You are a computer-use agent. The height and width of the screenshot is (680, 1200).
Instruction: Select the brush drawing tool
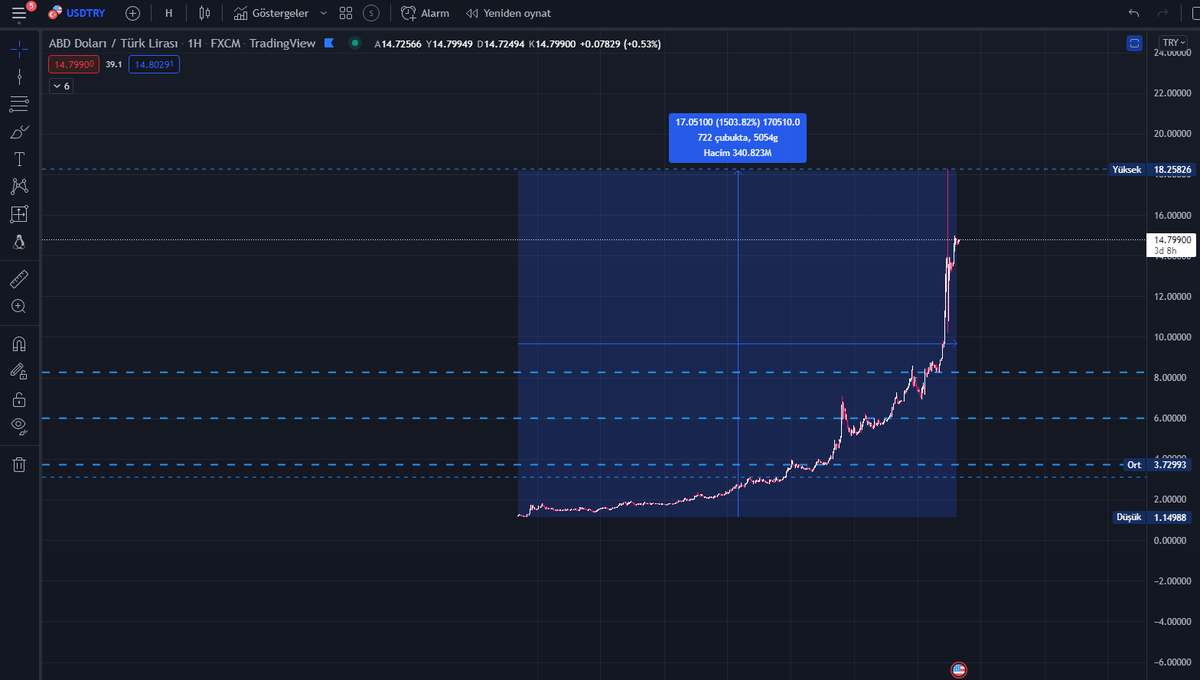(x=19, y=132)
